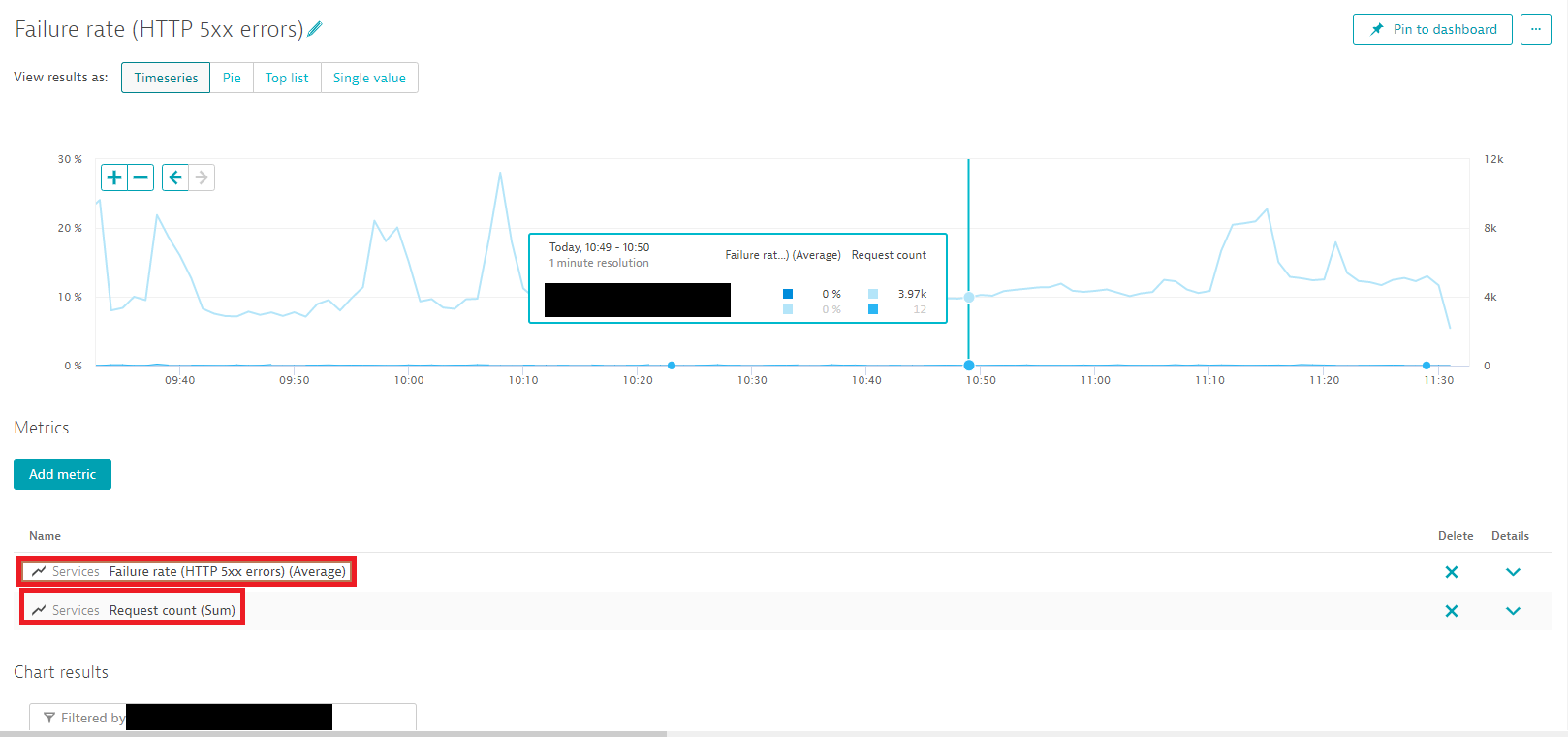Click the pencil icon to edit chart title
1568x737 pixels.
point(315,29)
